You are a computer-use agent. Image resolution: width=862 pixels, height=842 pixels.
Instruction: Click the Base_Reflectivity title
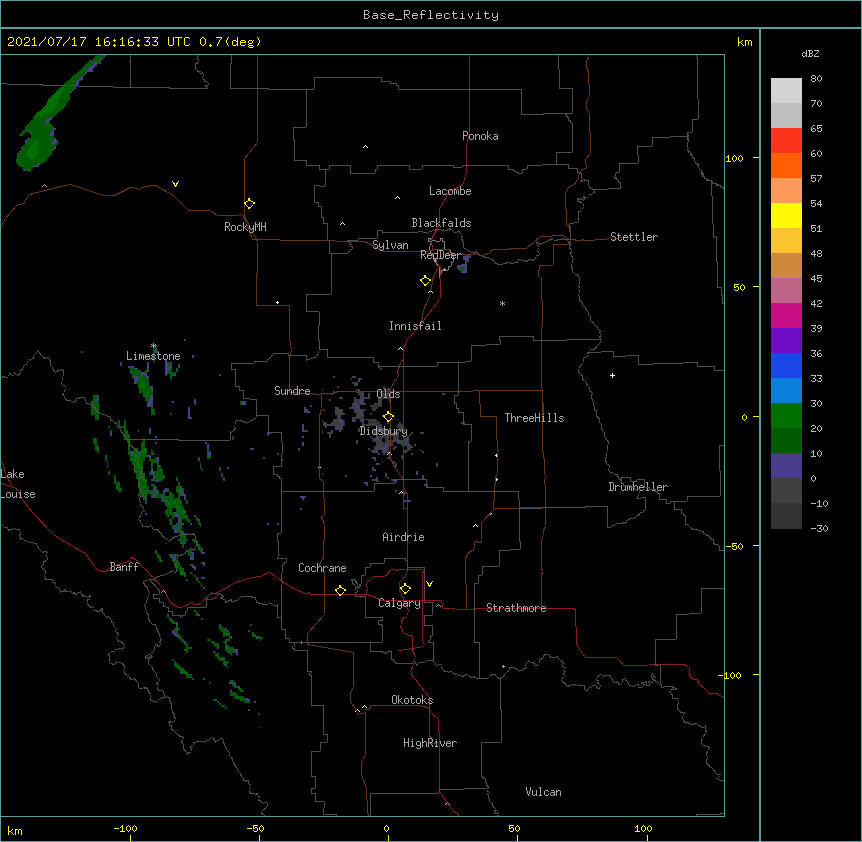tap(431, 15)
